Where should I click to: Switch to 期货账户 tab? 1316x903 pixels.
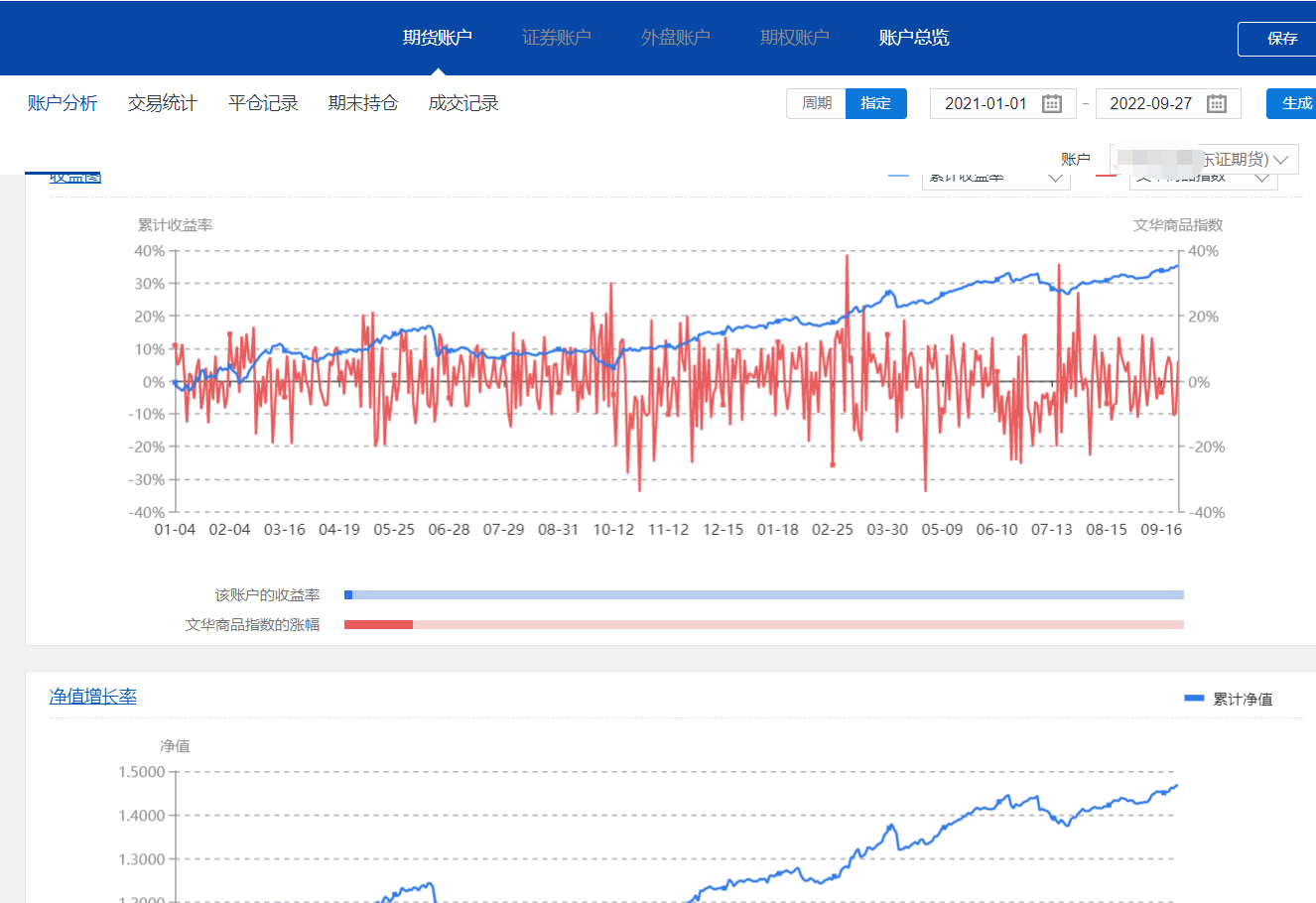[x=438, y=38]
